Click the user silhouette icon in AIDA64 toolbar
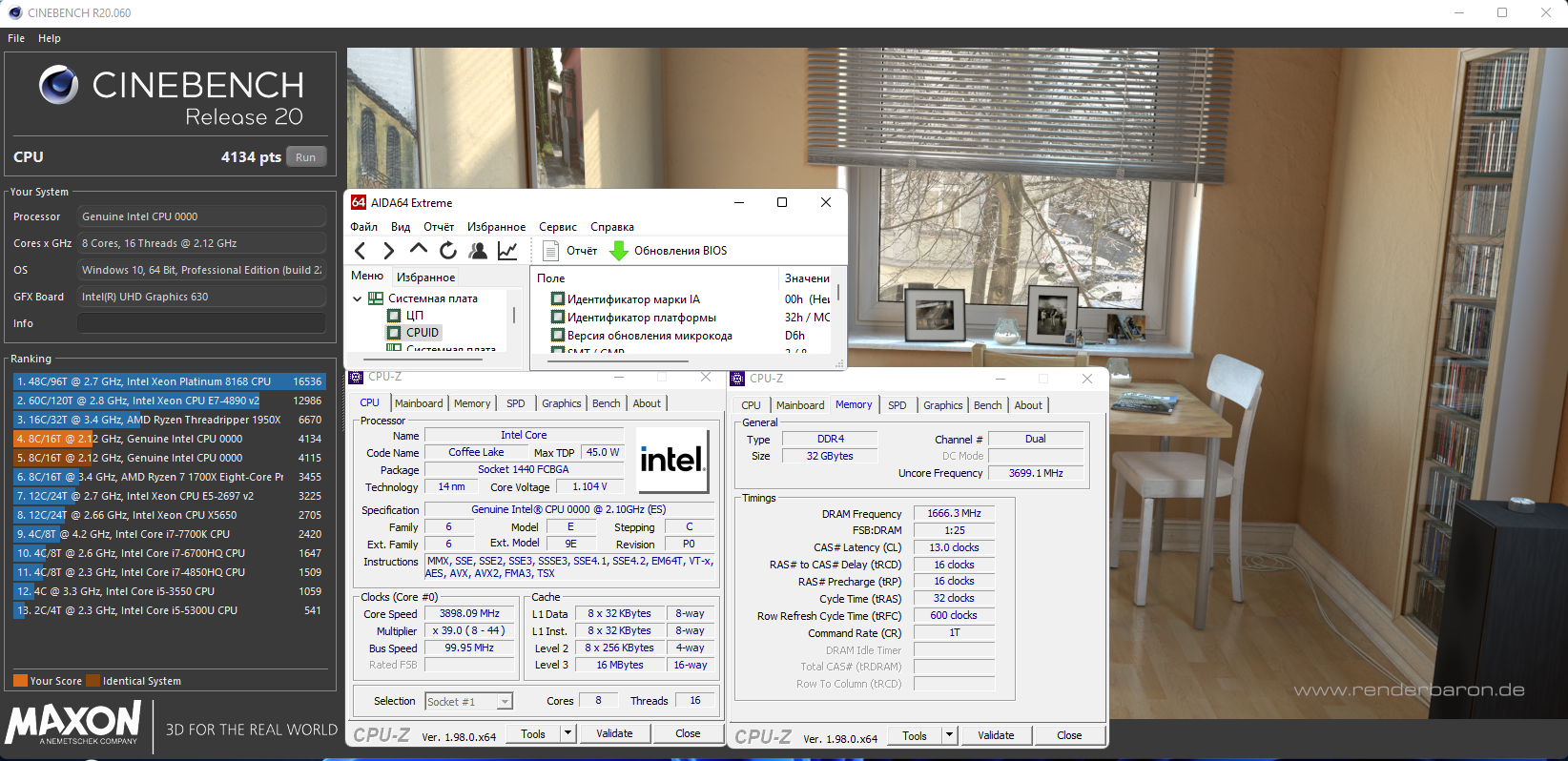 click(x=478, y=251)
